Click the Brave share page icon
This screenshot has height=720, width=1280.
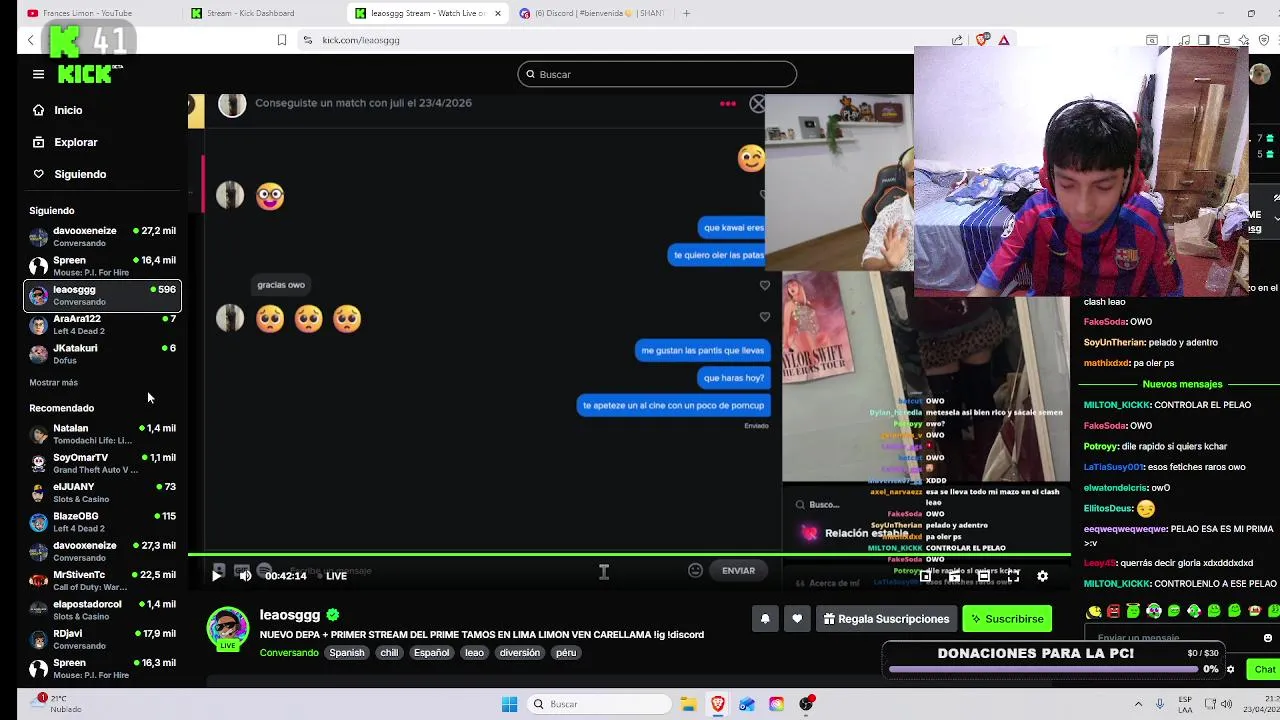(957, 40)
